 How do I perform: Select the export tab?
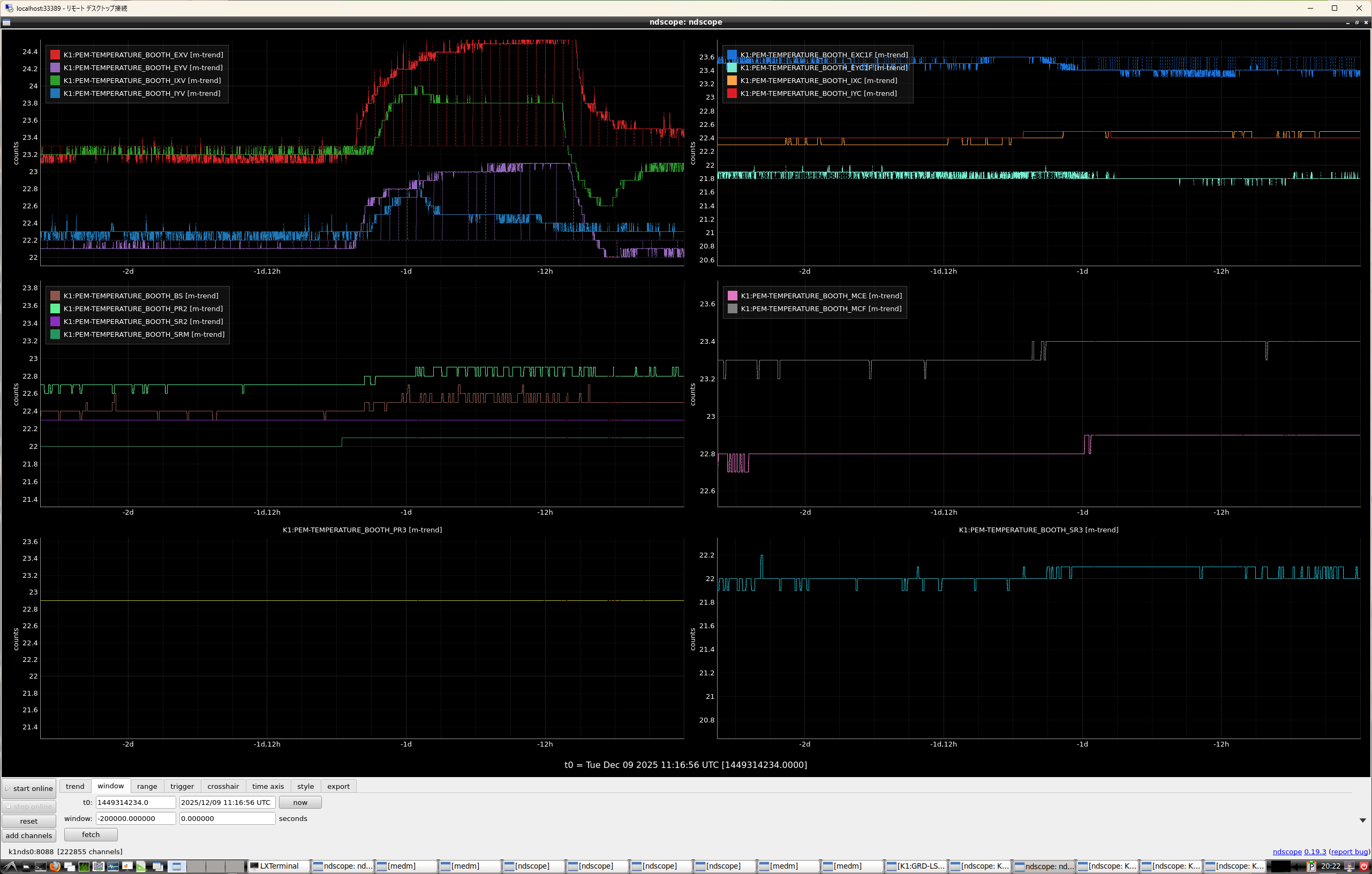coord(338,786)
